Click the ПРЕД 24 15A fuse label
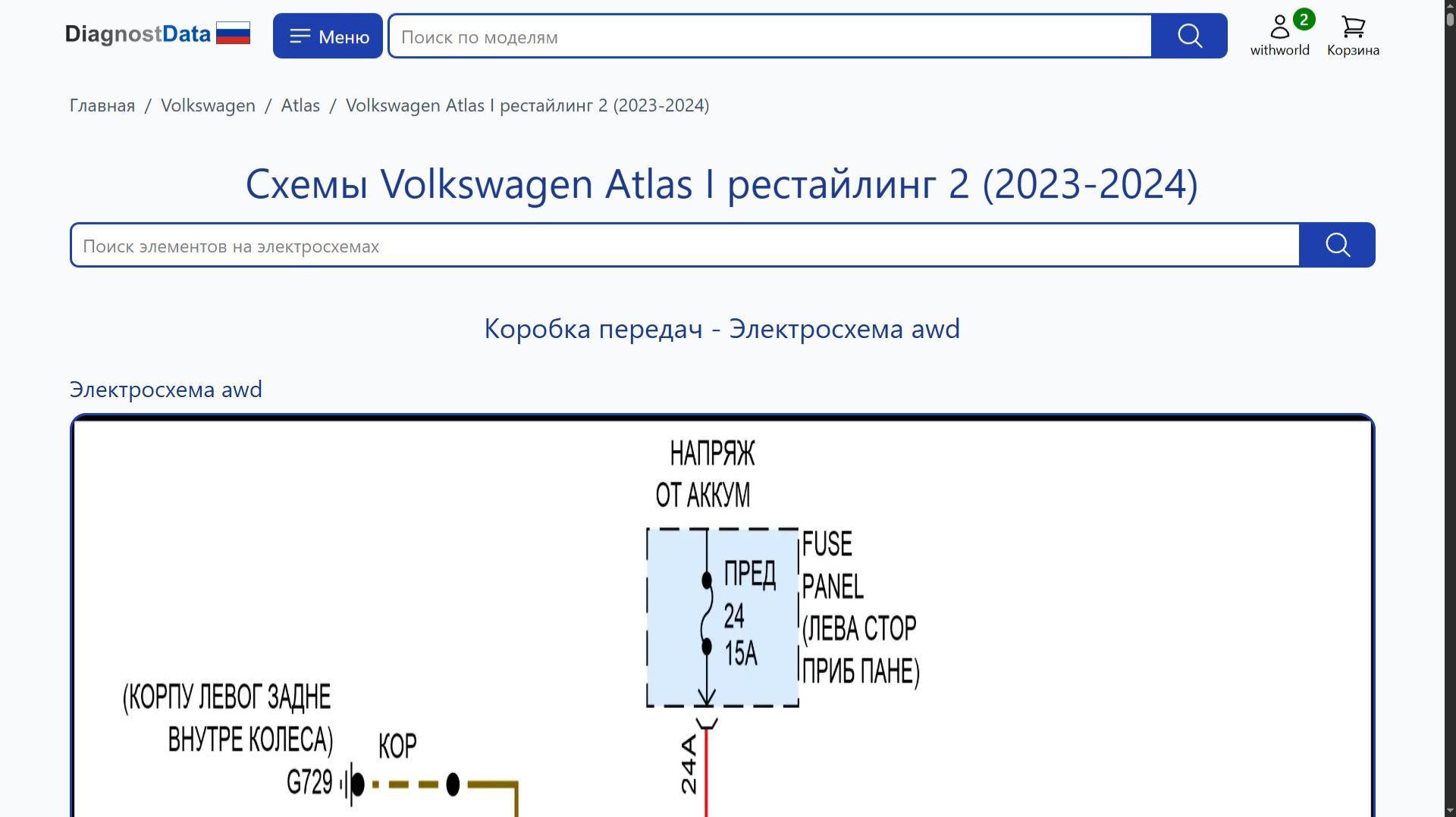Screen dimensions: 1456x817 point(749,614)
